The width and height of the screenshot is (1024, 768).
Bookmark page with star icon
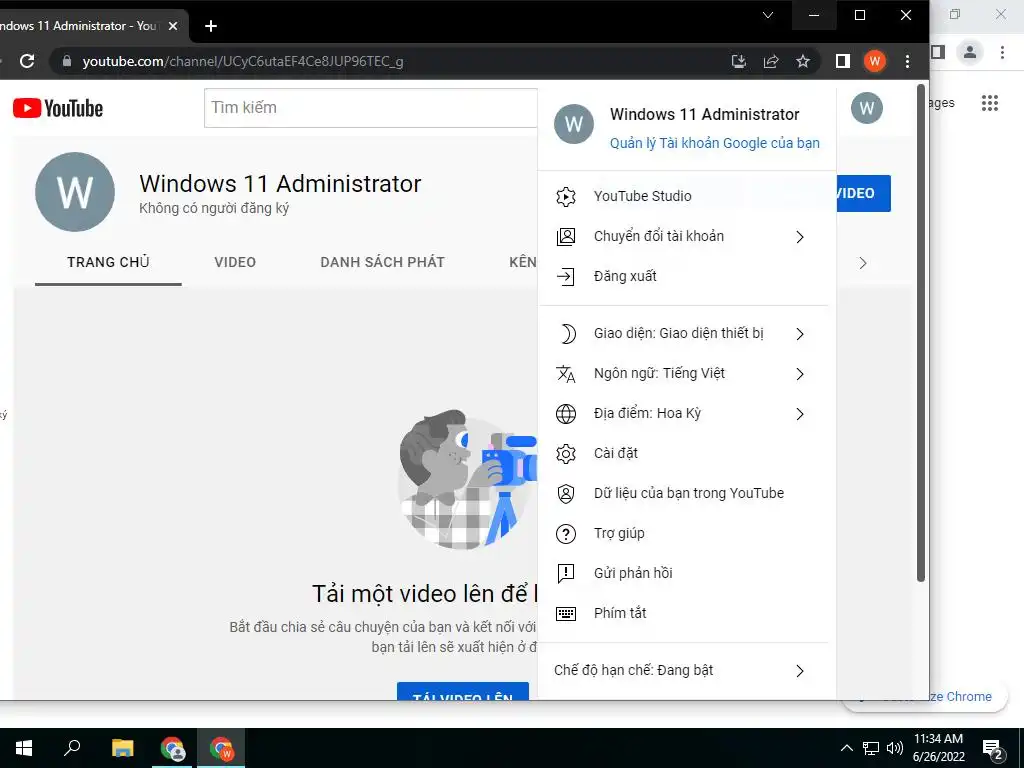803,61
